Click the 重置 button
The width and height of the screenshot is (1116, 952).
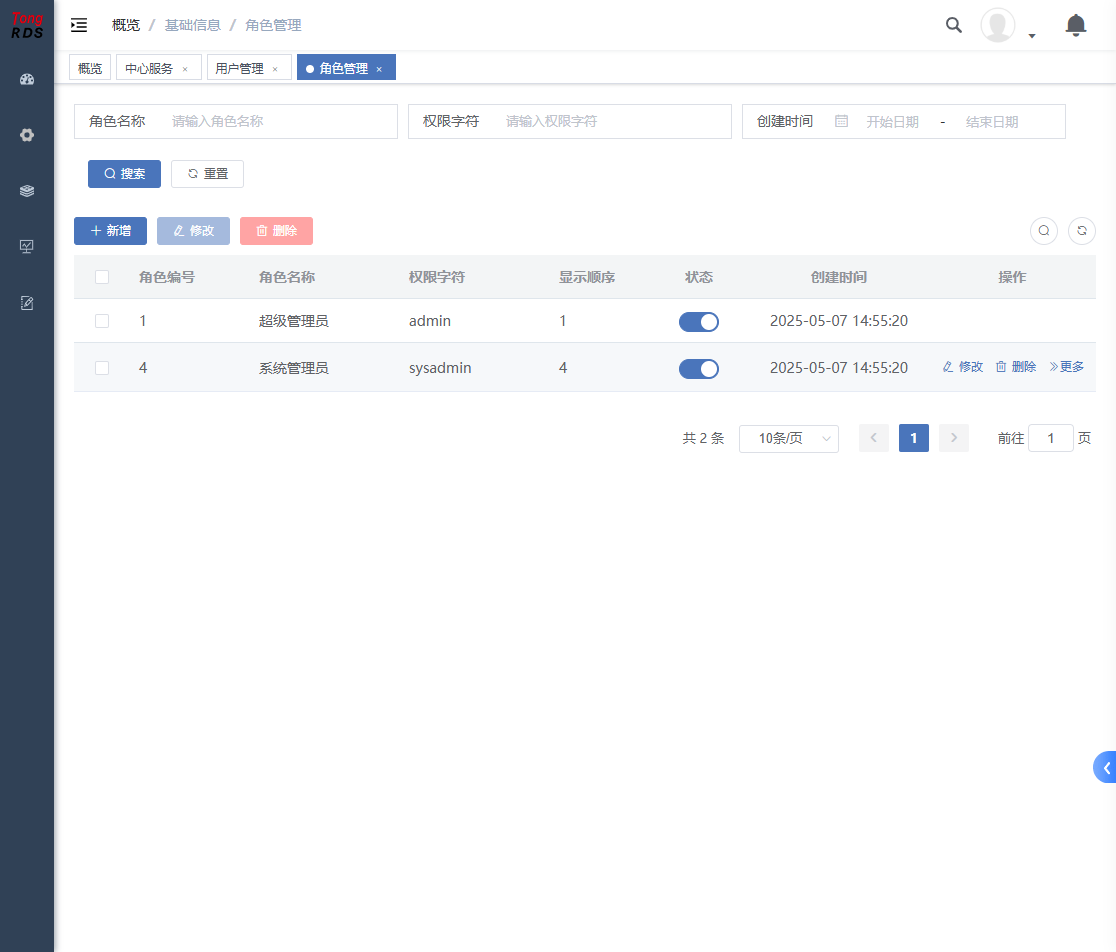(207, 174)
